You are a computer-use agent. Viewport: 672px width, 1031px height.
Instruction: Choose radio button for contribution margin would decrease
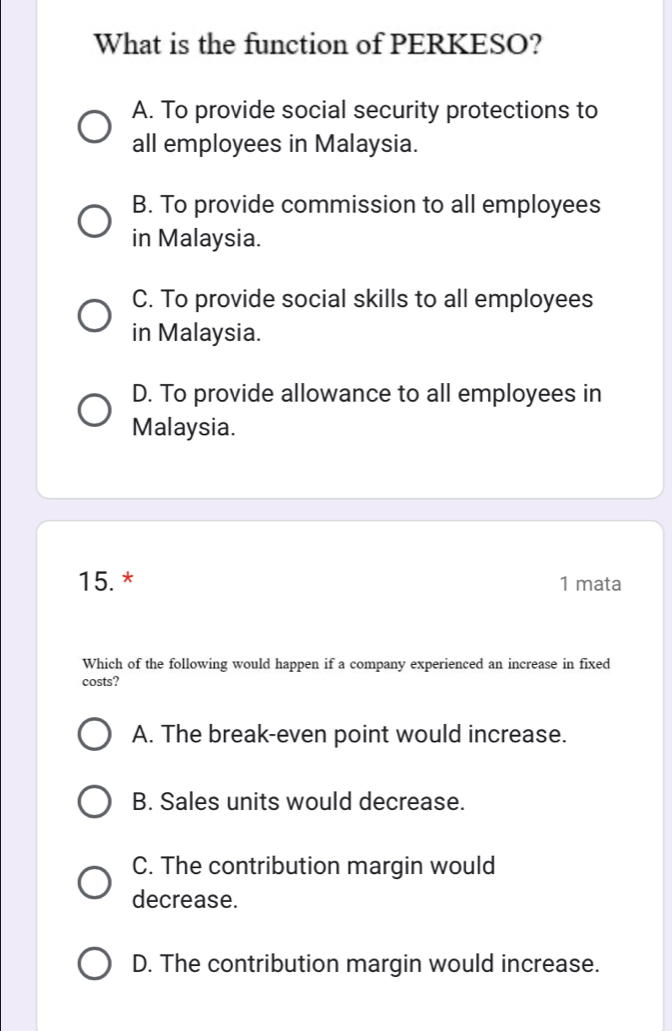click(x=96, y=882)
